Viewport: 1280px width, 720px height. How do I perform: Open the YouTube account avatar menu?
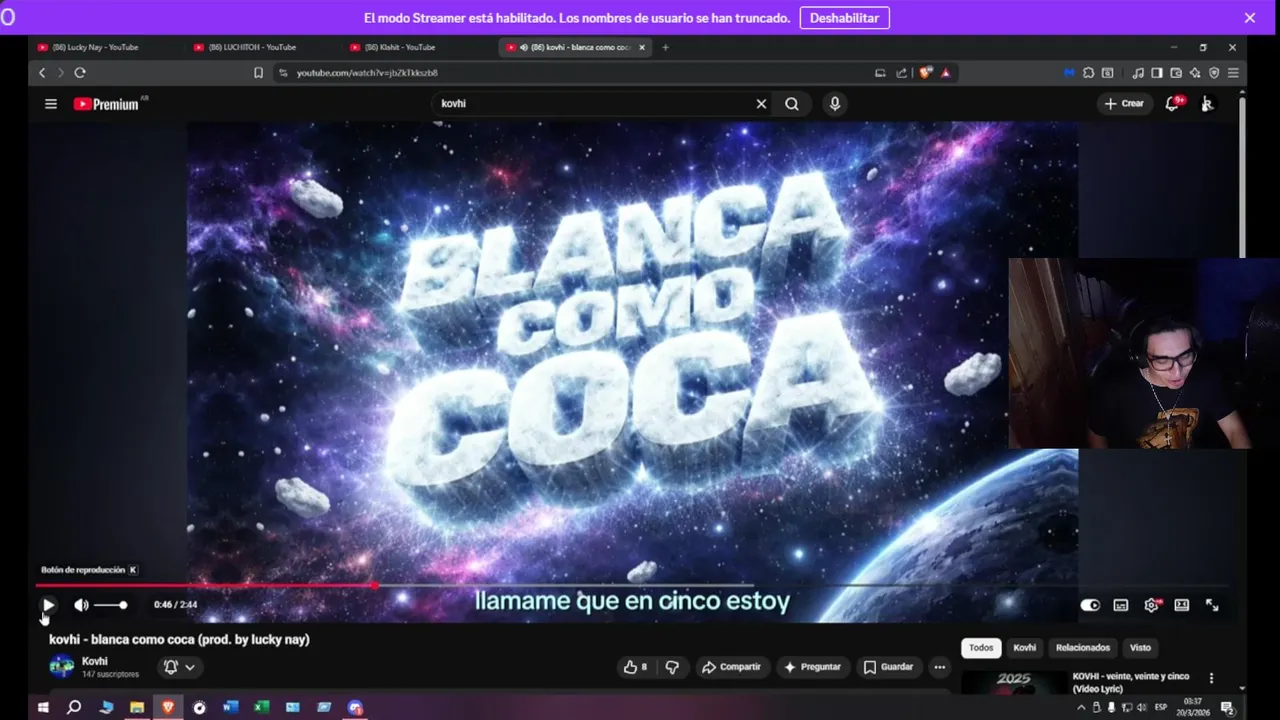coord(1208,104)
